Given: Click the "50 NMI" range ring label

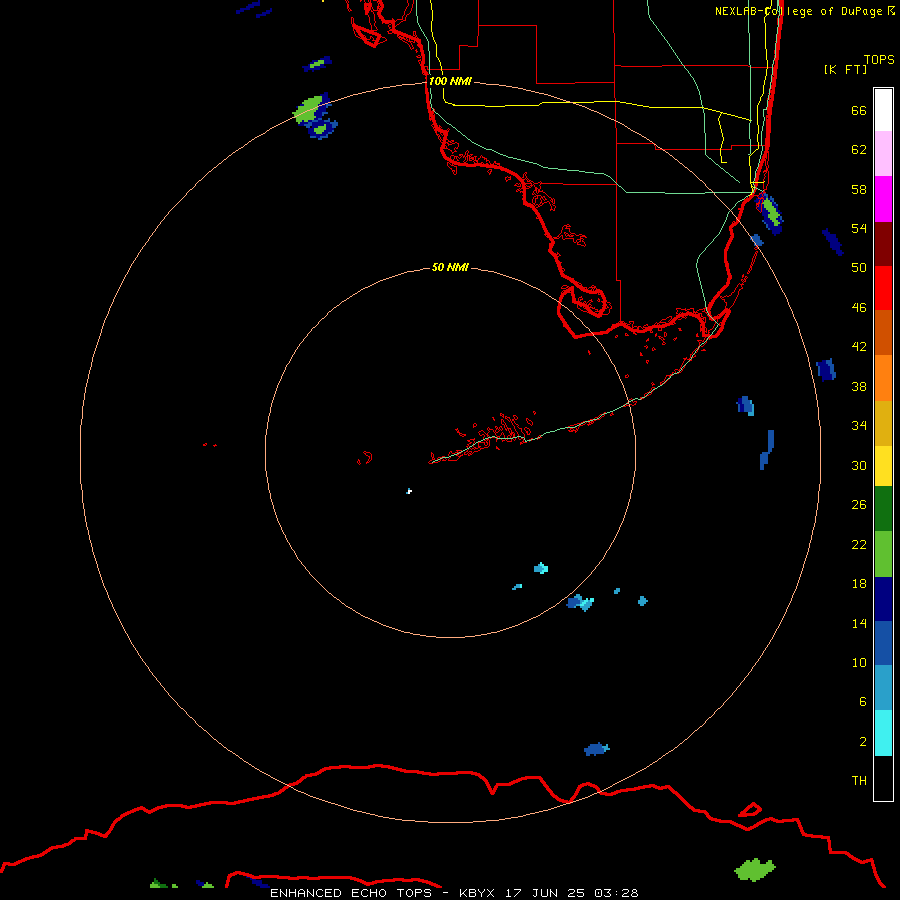Looking at the screenshot, I should (450, 267).
